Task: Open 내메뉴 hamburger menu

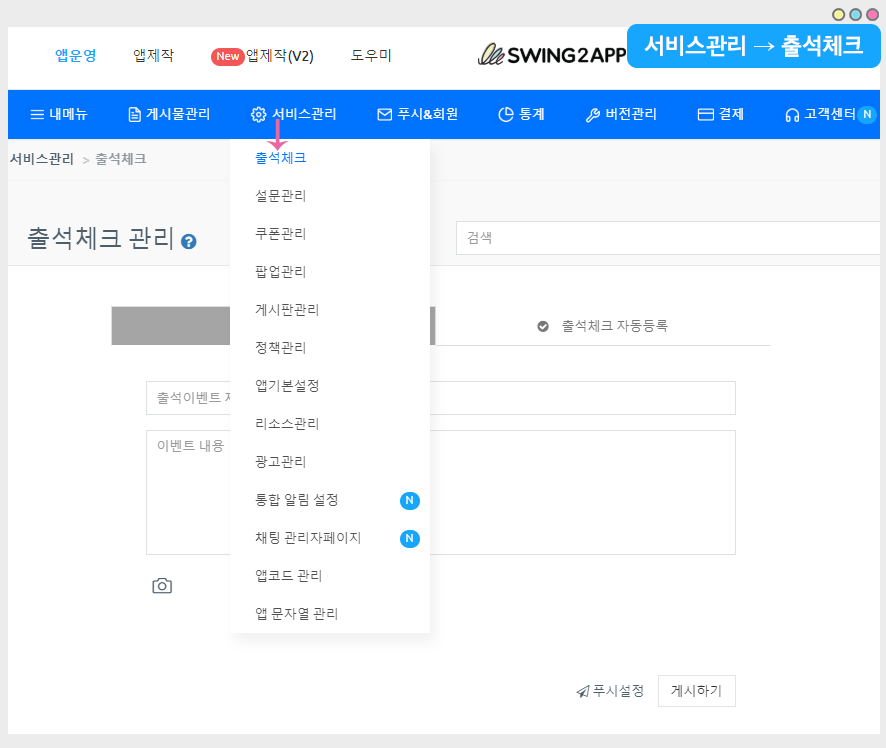Action: tap(59, 114)
